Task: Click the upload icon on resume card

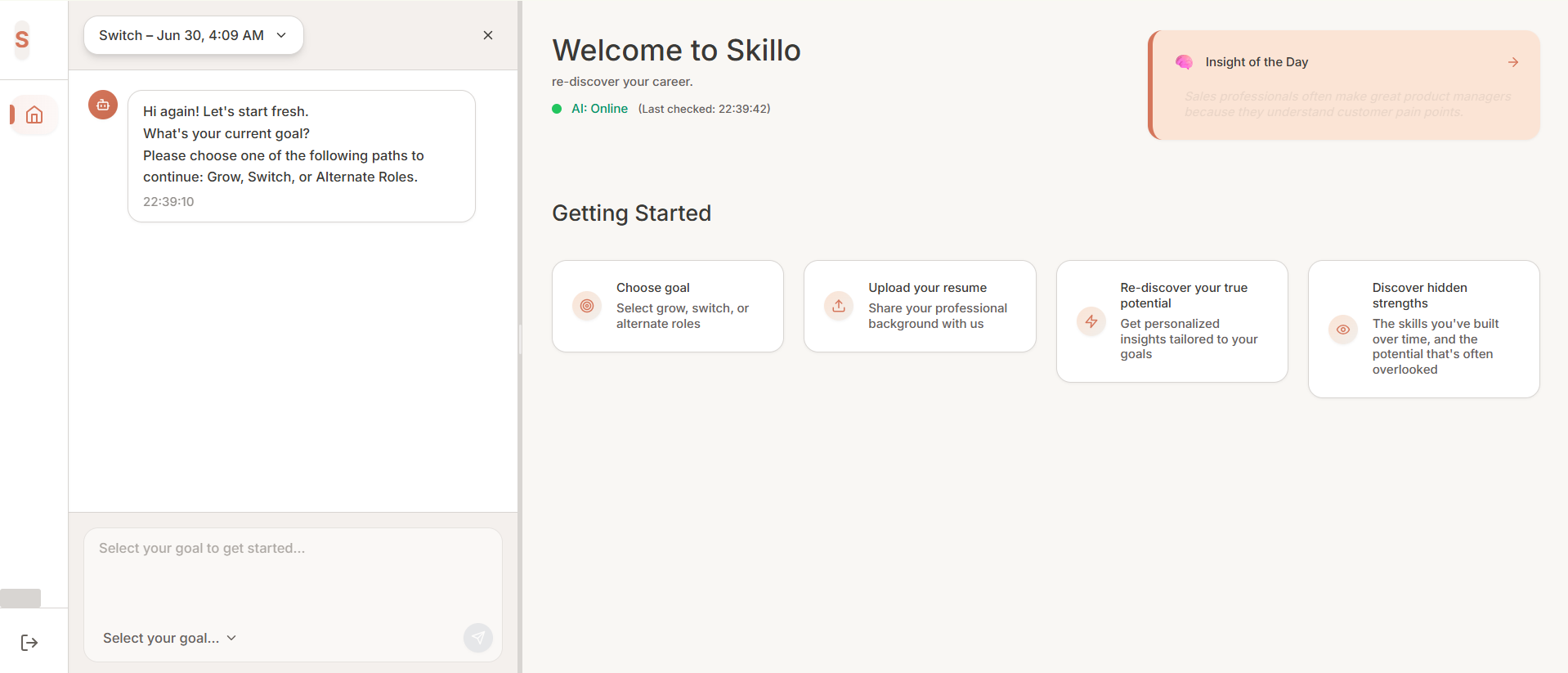Action: [839, 306]
